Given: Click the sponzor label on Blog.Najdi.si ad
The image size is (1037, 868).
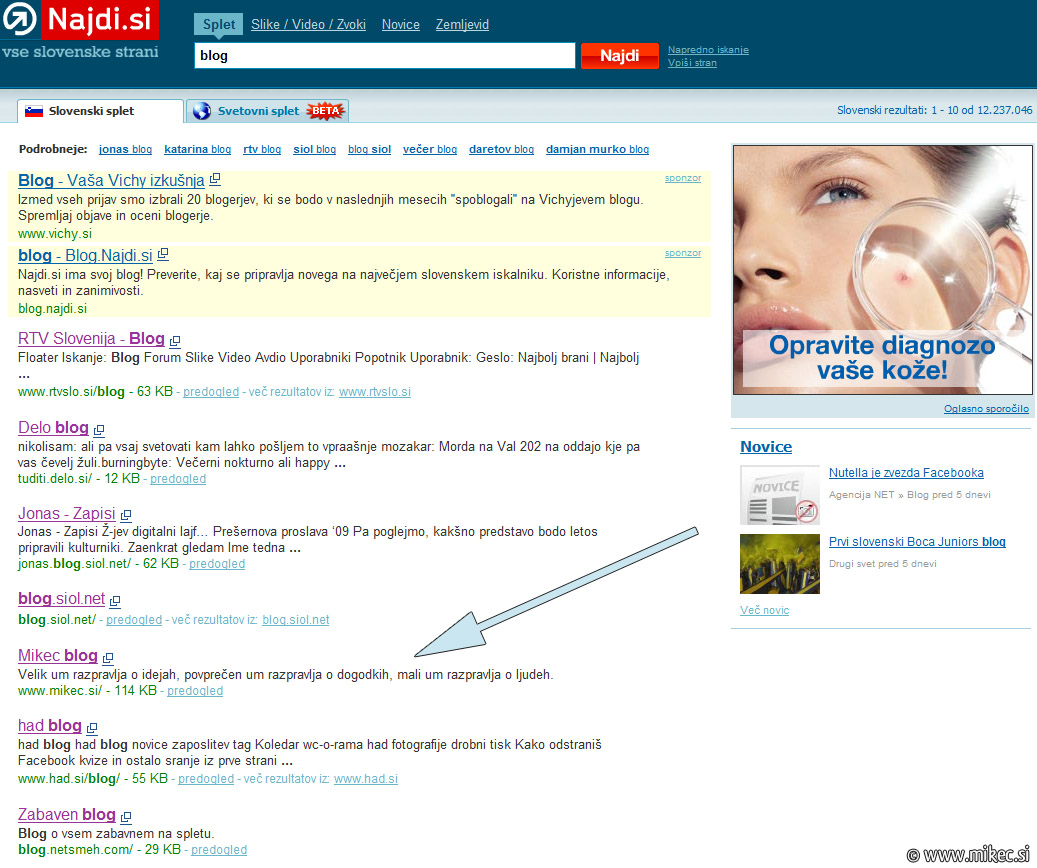Looking at the screenshot, I should [683, 253].
